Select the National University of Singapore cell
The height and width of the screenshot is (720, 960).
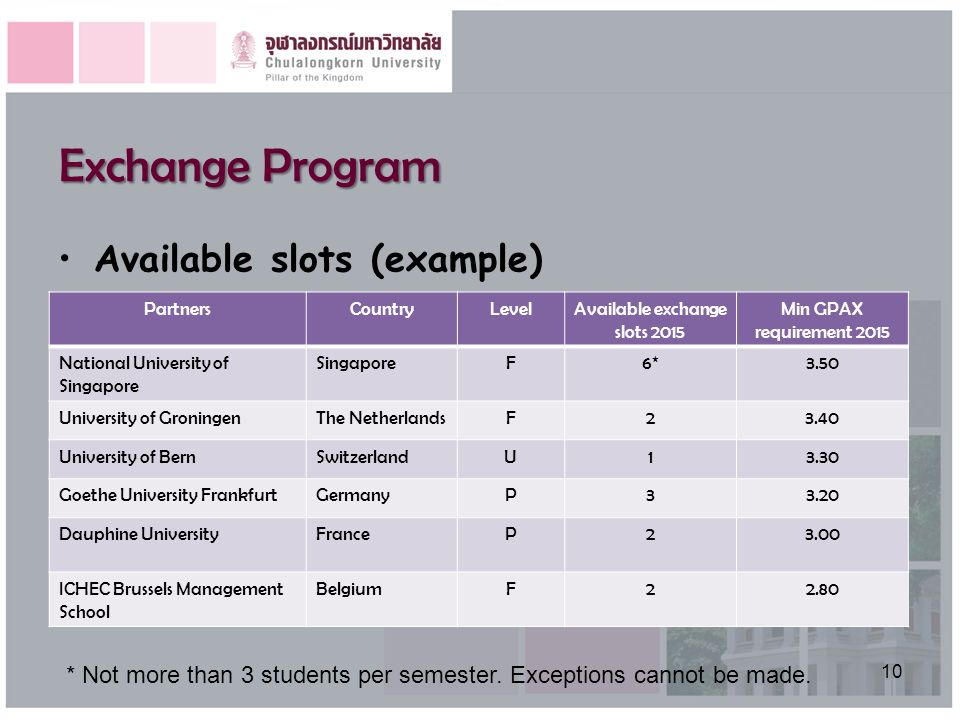(x=178, y=374)
